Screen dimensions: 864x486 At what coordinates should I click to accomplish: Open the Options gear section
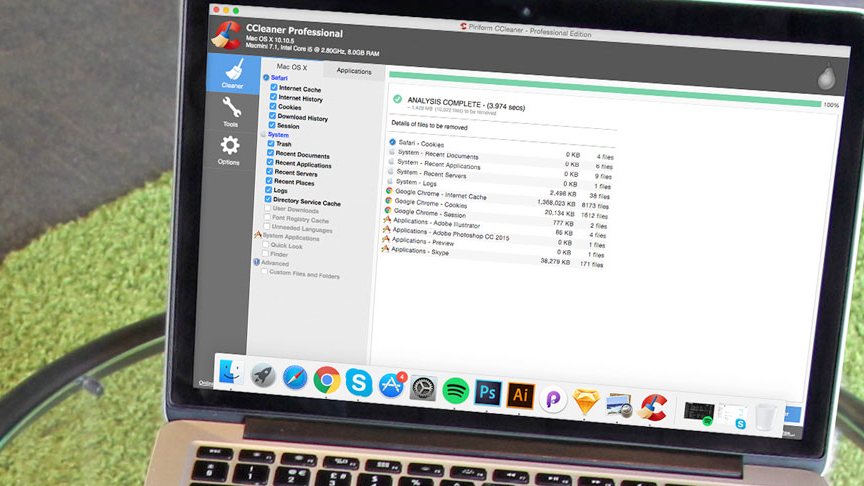pyautogui.click(x=229, y=150)
